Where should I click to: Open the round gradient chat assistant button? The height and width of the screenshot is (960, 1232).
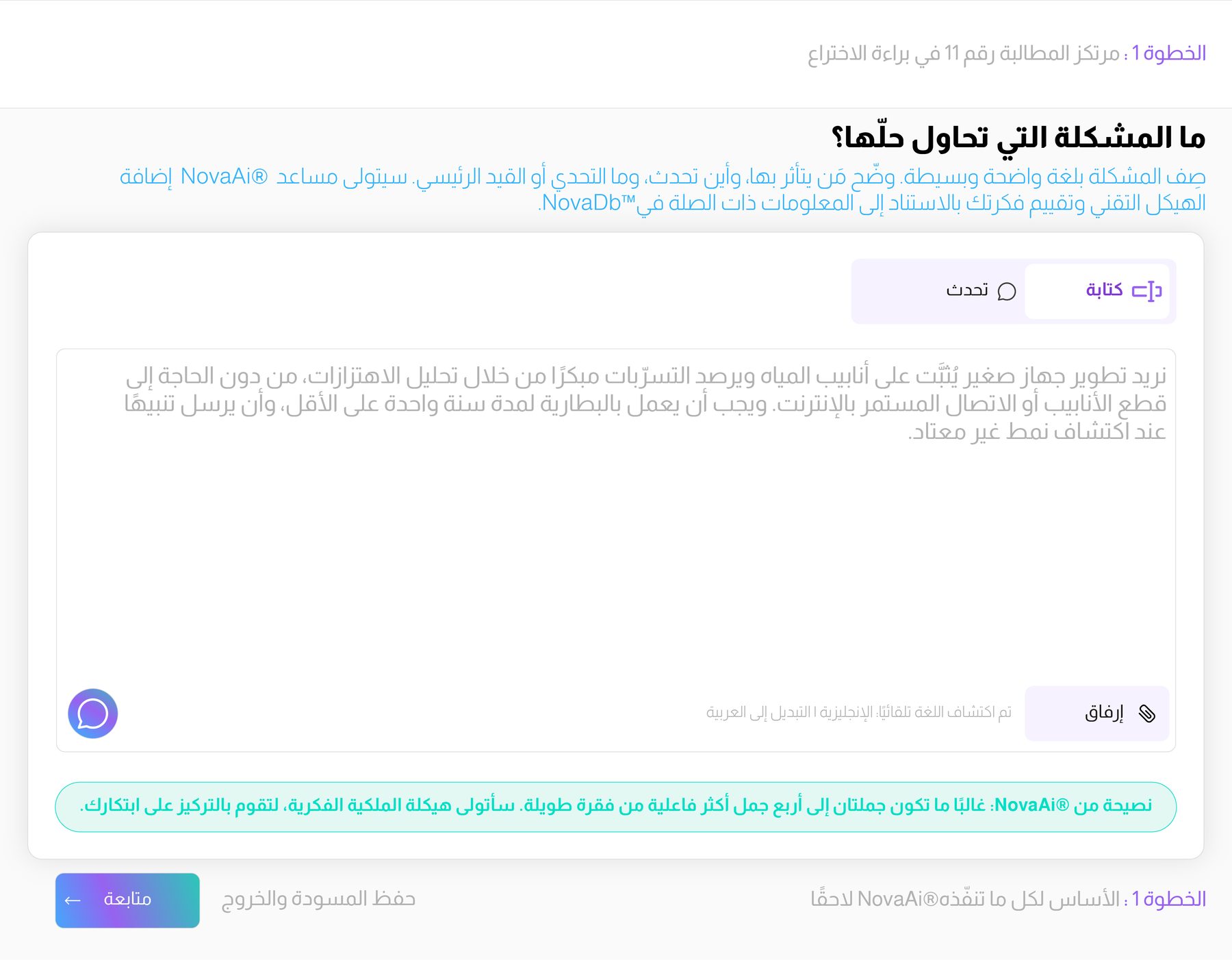[93, 713]
